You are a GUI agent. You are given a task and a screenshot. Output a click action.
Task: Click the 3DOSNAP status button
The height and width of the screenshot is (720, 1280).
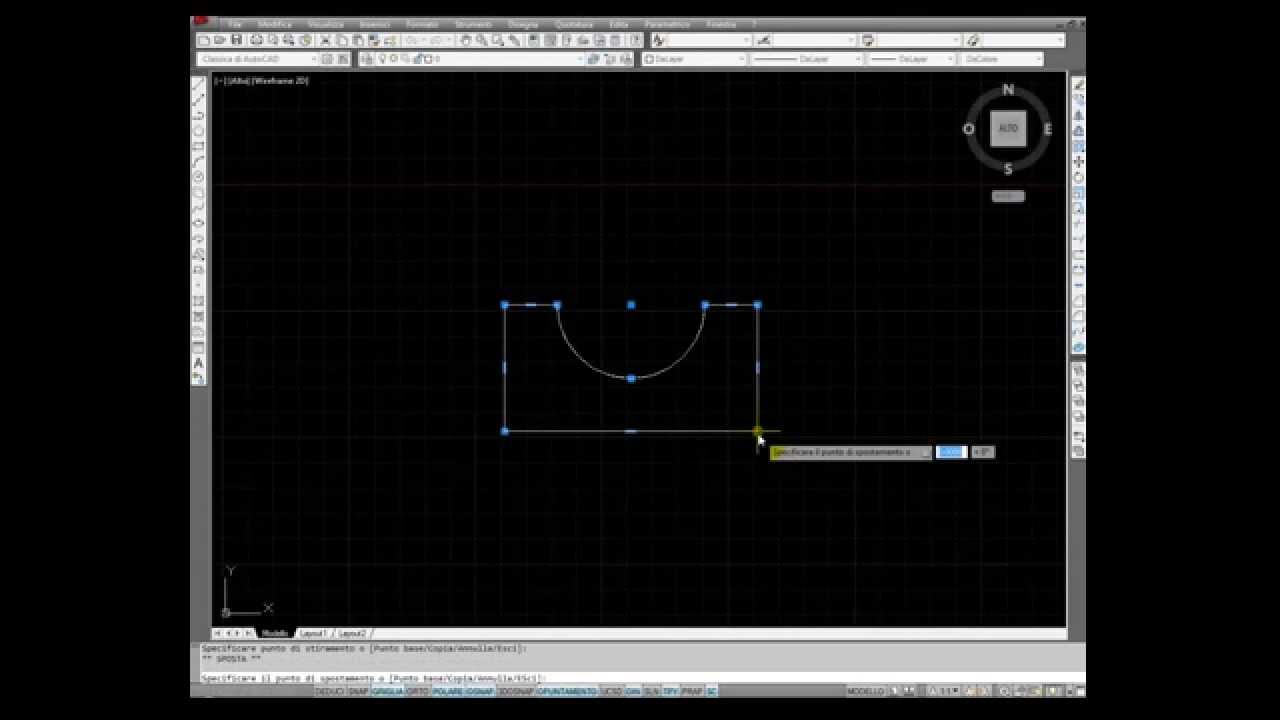pos(516,691)
